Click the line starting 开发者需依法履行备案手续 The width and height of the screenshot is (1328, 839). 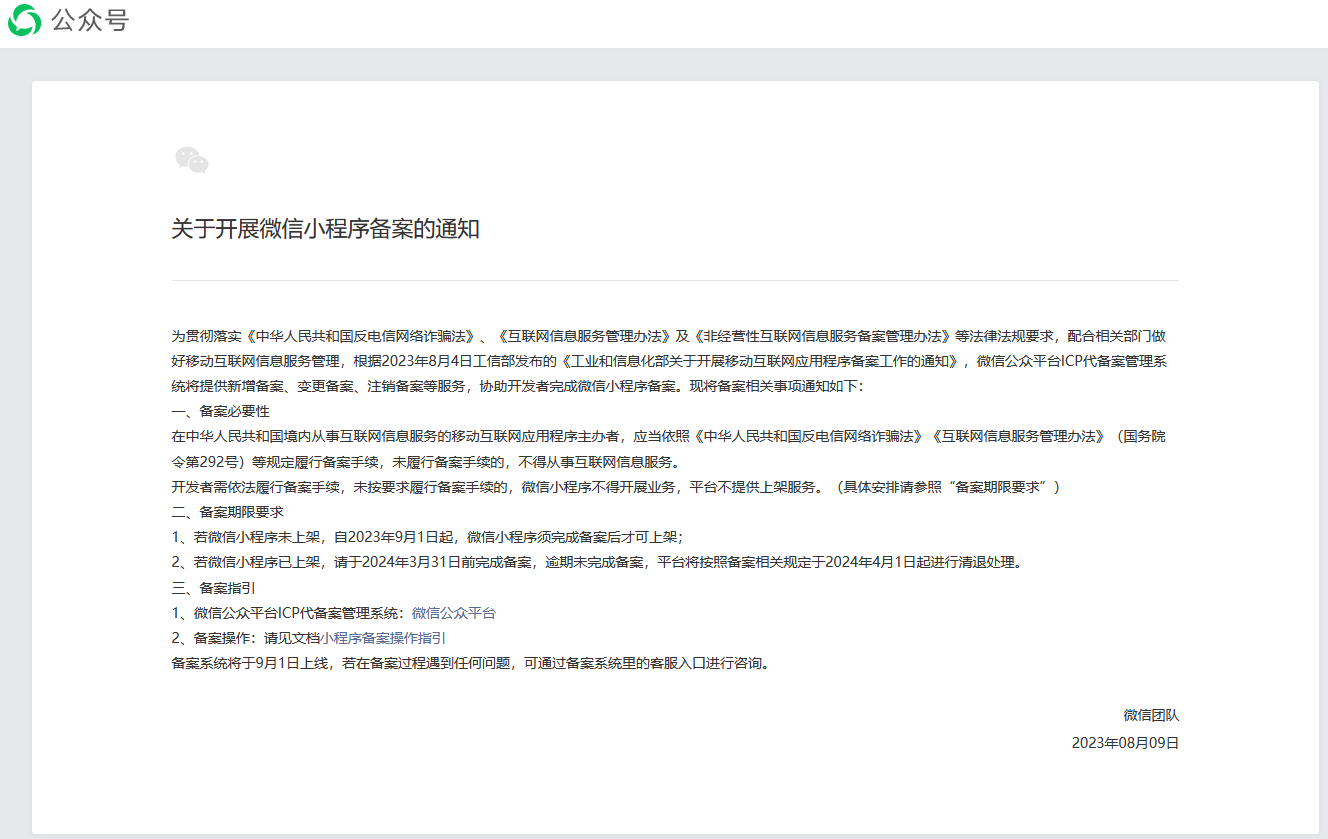tap(615, 487)
